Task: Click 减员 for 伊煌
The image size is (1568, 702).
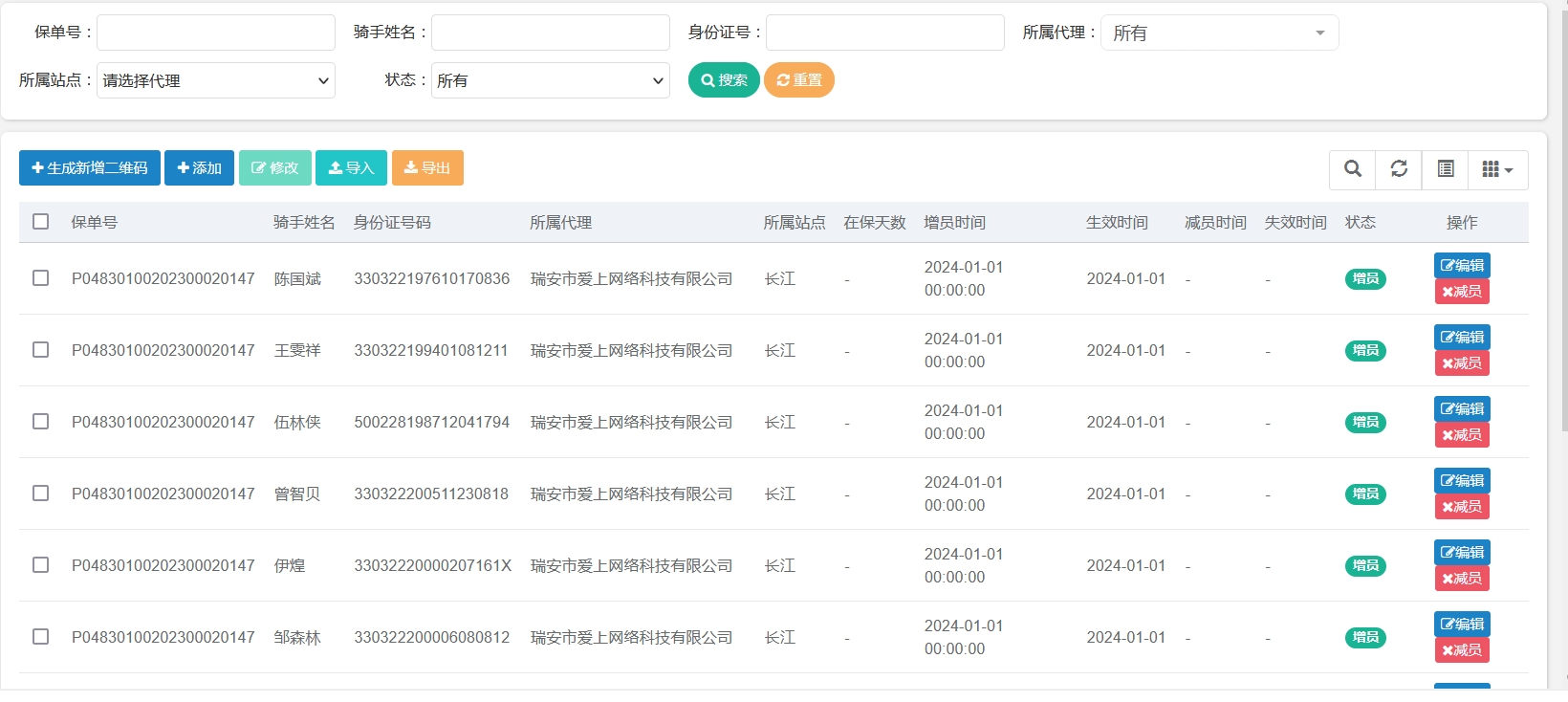Action: point(1462,579)
